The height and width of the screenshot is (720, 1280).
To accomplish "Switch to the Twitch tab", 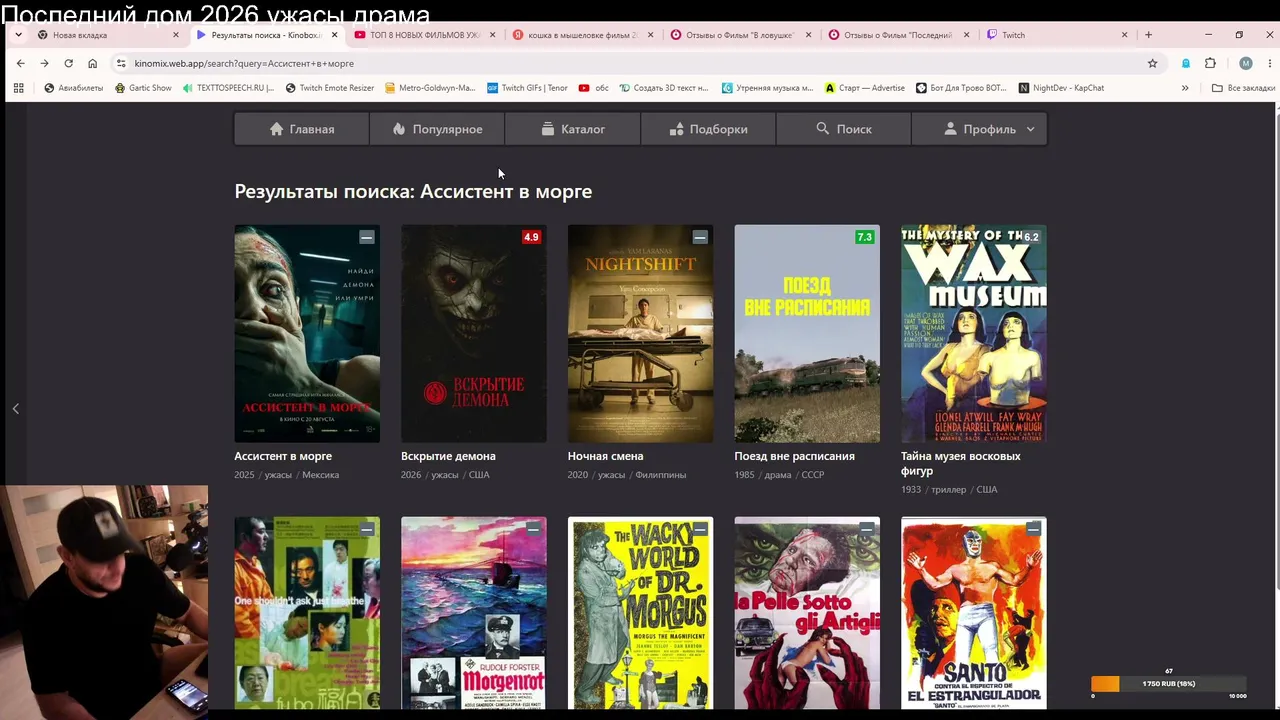I will coord(1057,35).
